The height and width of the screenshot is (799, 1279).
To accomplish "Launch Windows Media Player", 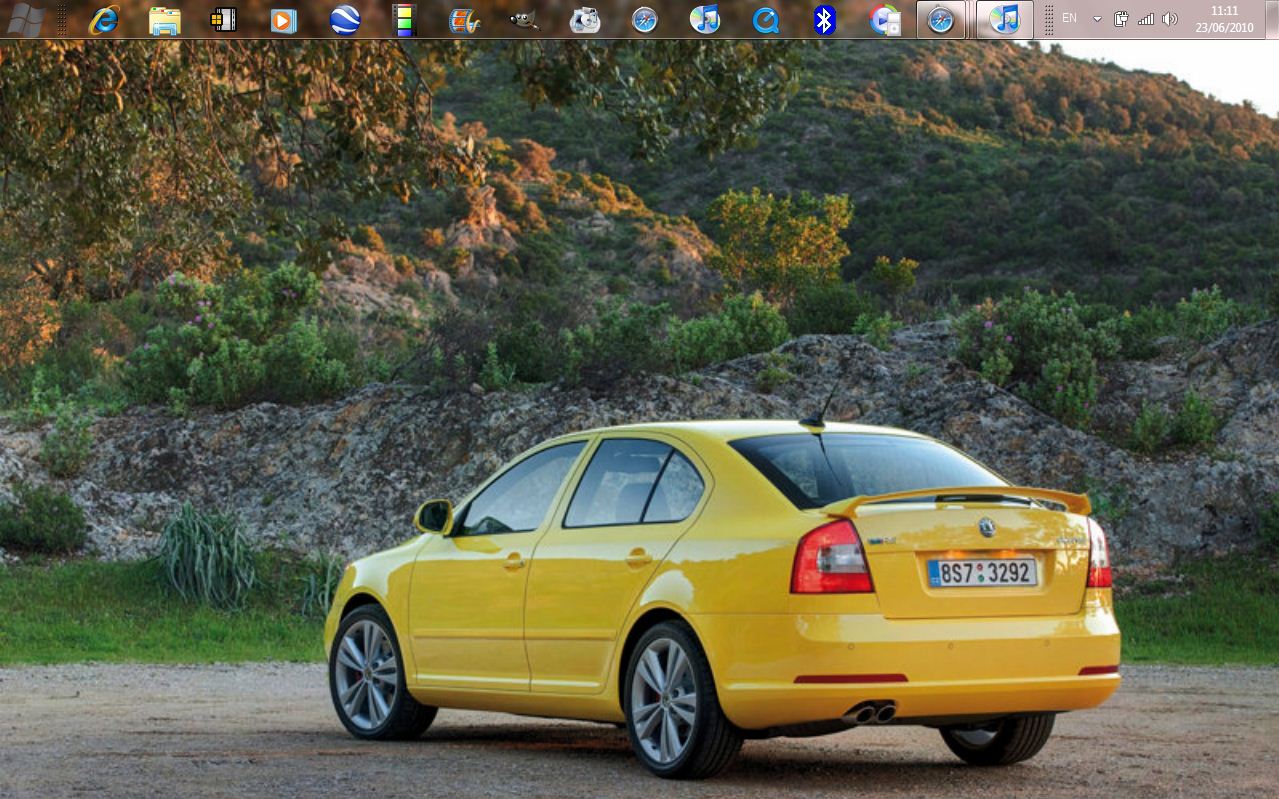I will (x=284, y=19).
